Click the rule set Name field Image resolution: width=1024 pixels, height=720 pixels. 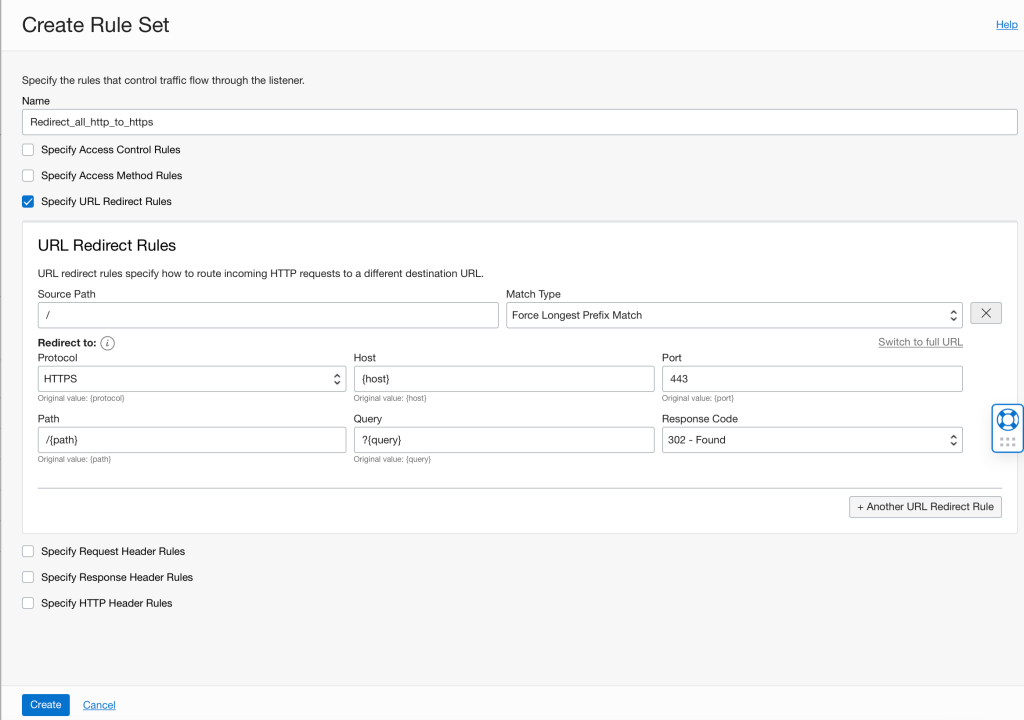[x=519, y=122]
